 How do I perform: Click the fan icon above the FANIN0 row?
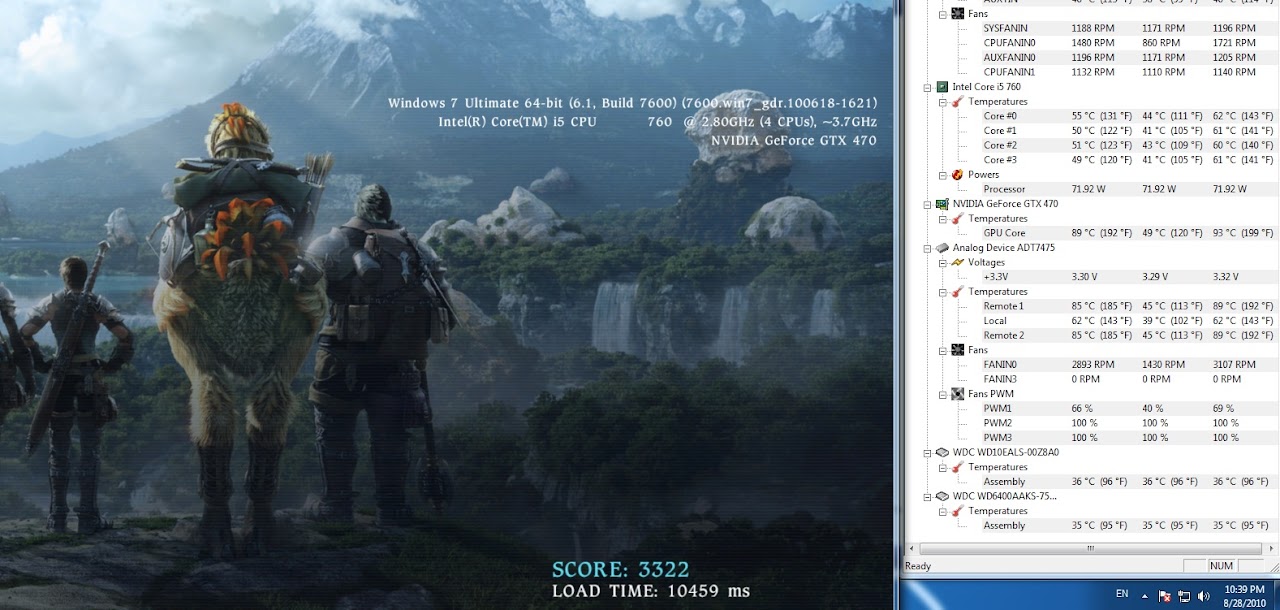click(958, 350)
